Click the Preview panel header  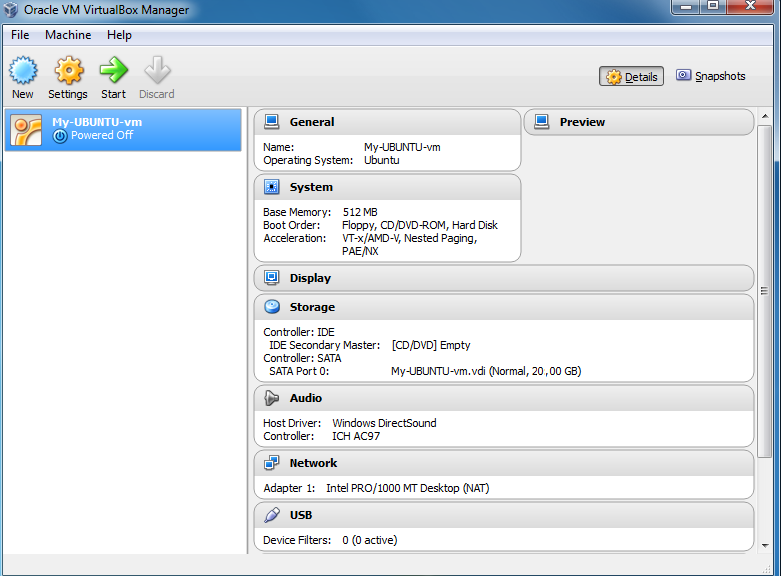click(639, 122)
